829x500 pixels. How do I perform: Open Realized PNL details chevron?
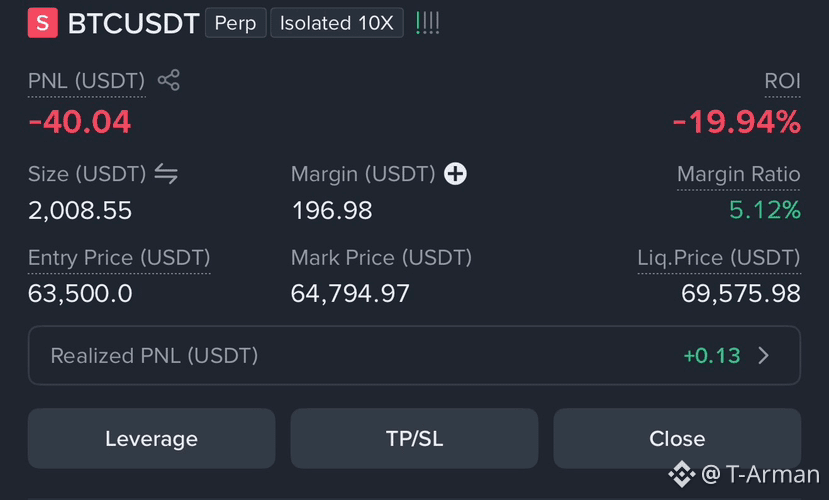[x=763, y=356]
